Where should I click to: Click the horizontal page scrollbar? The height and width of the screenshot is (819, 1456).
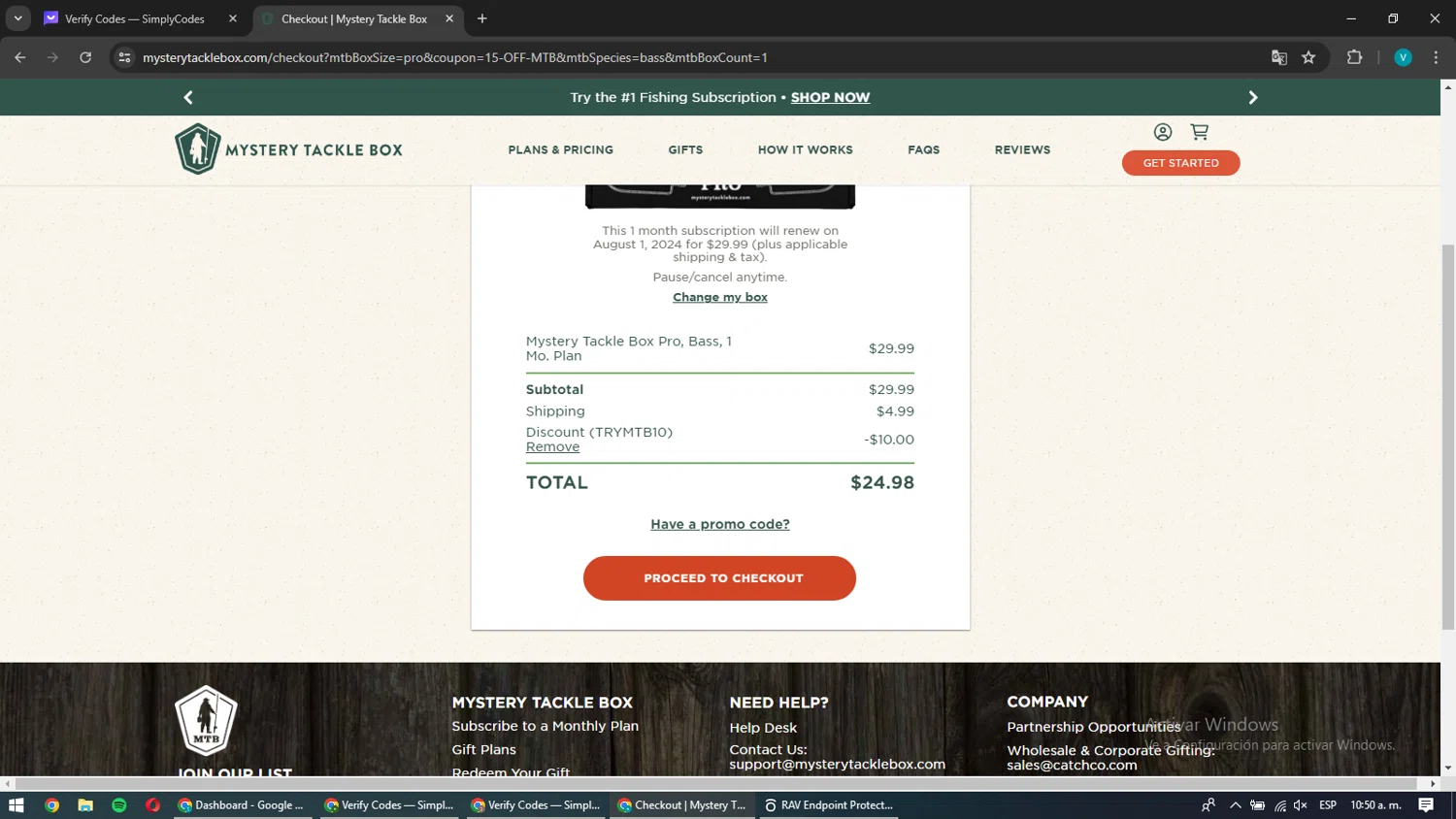(716, 783)
